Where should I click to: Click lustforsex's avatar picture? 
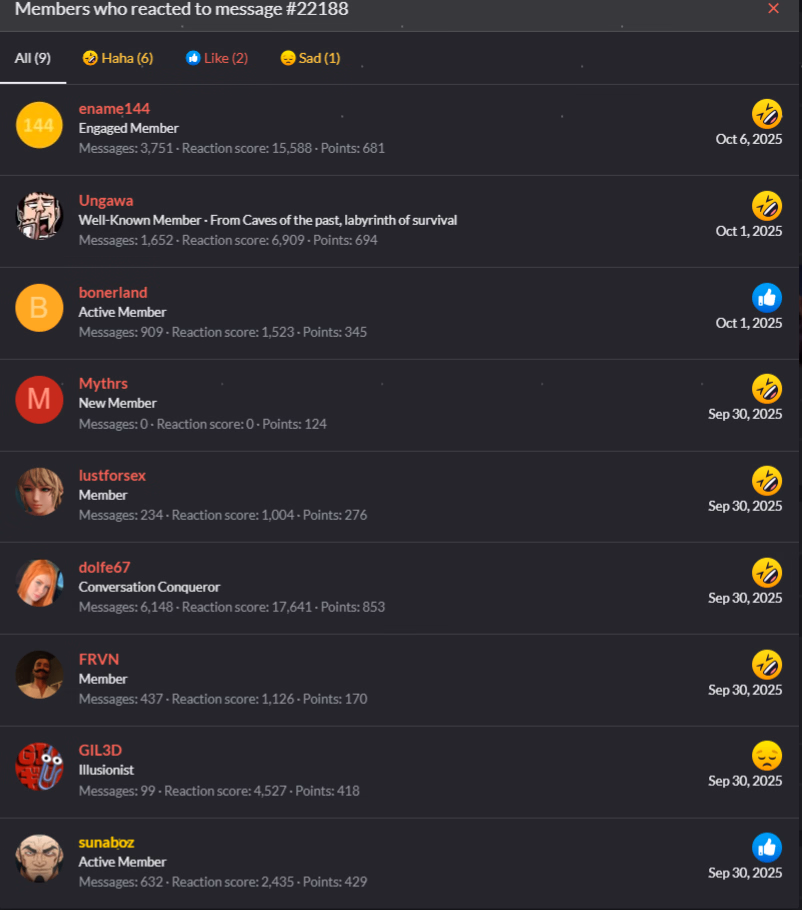coord(39,492)
